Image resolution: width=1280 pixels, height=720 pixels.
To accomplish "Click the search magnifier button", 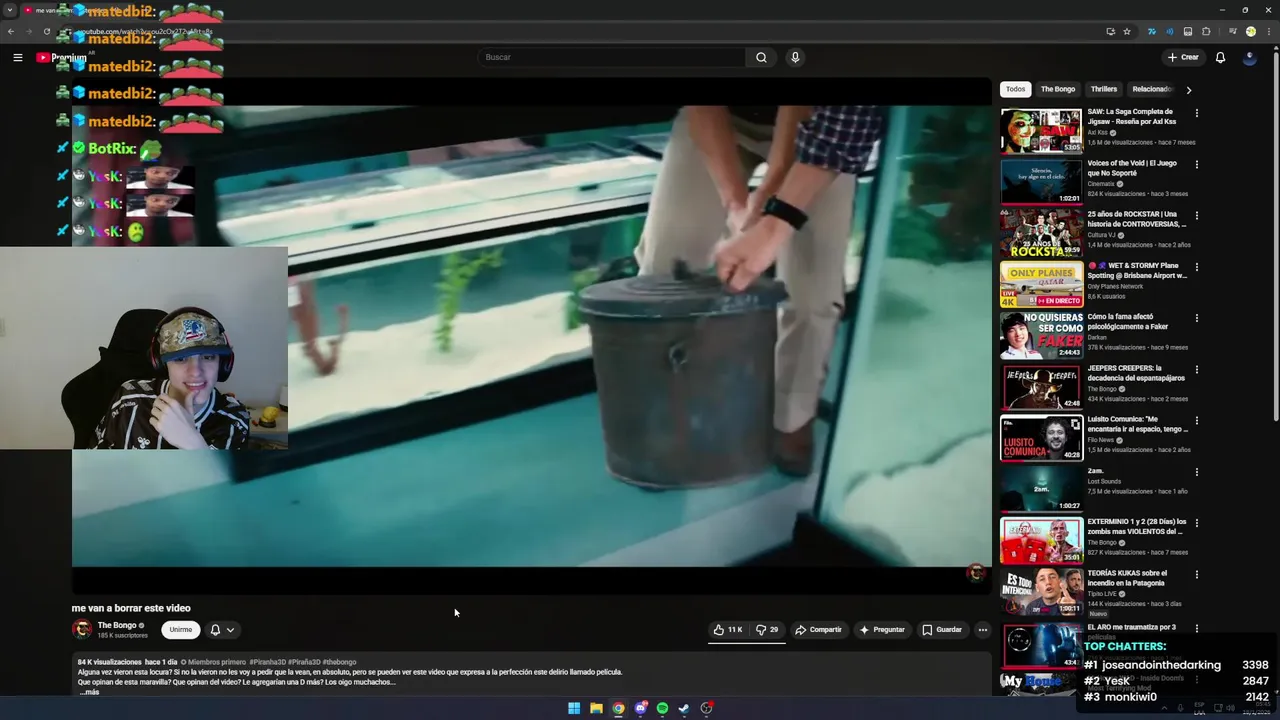I will (761, 57).
